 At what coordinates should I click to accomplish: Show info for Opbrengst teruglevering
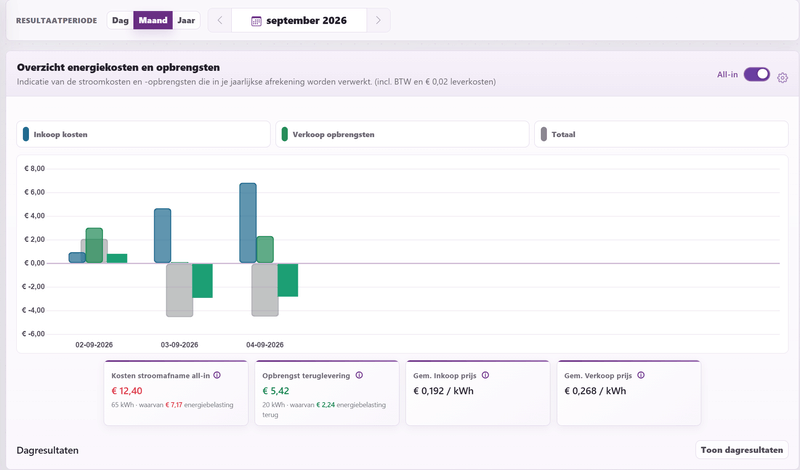click(x=359, y=375)
